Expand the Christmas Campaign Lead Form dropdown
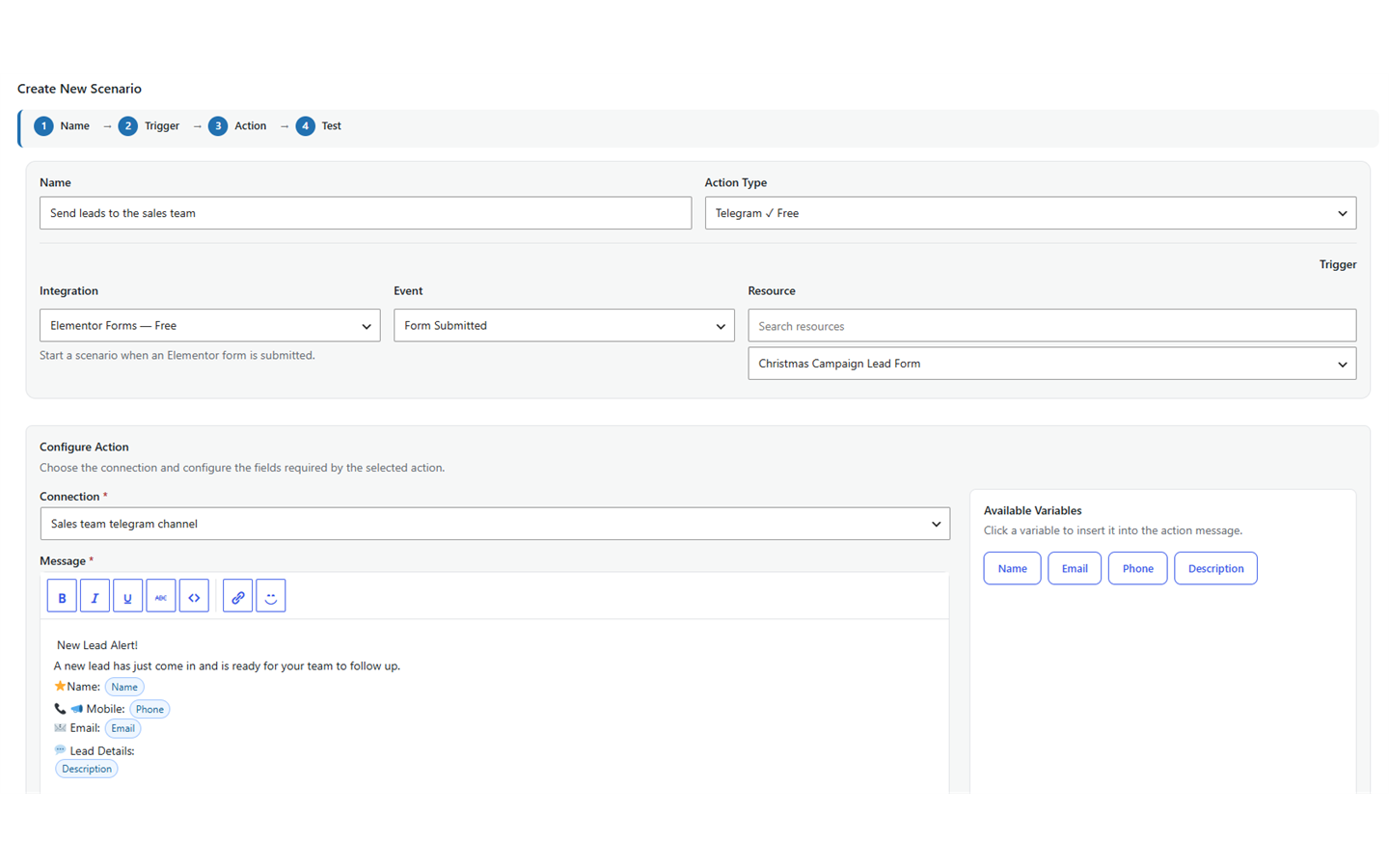The image size is (1389, 868). (x=1052, y=364)
